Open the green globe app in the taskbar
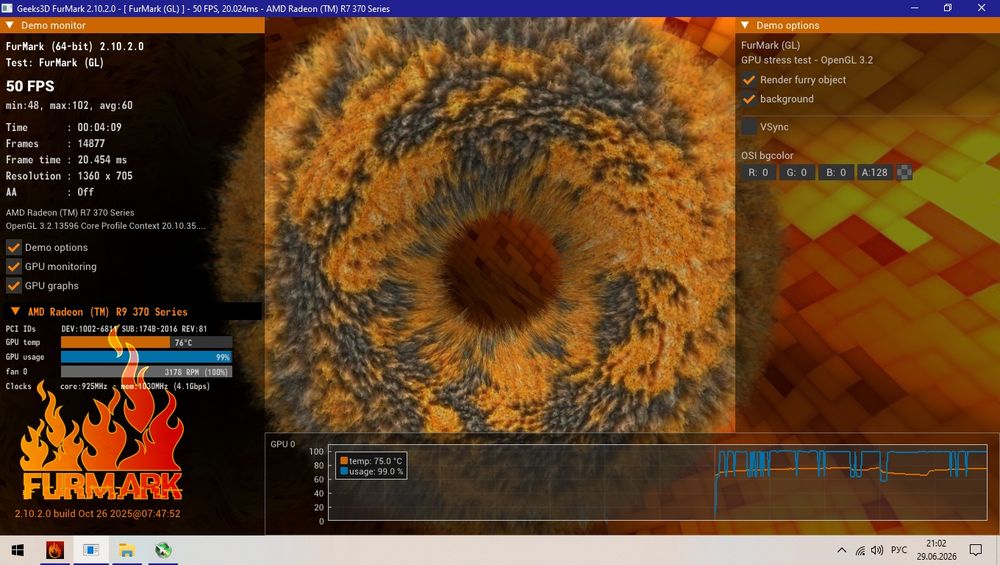 [x=163, y=550]
